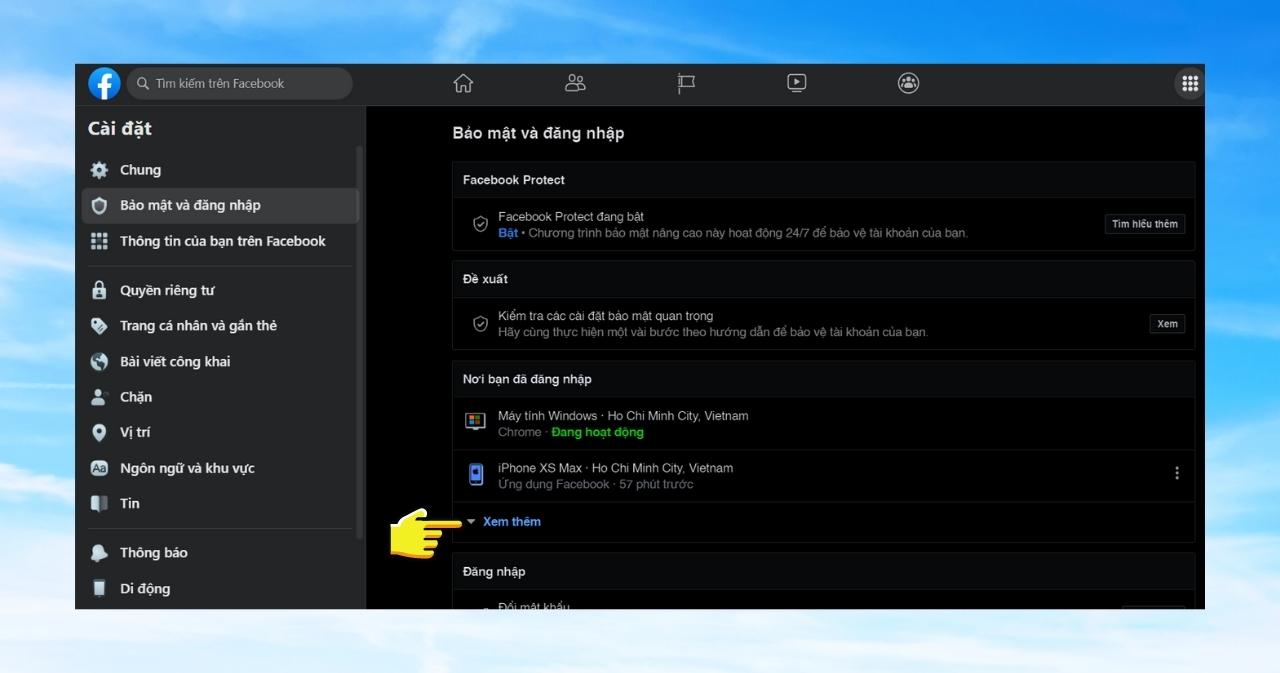Screen dimensions: 1280x673
Task: Open three-dot options for iPhone XS Max
Action: click(1177, 473)
